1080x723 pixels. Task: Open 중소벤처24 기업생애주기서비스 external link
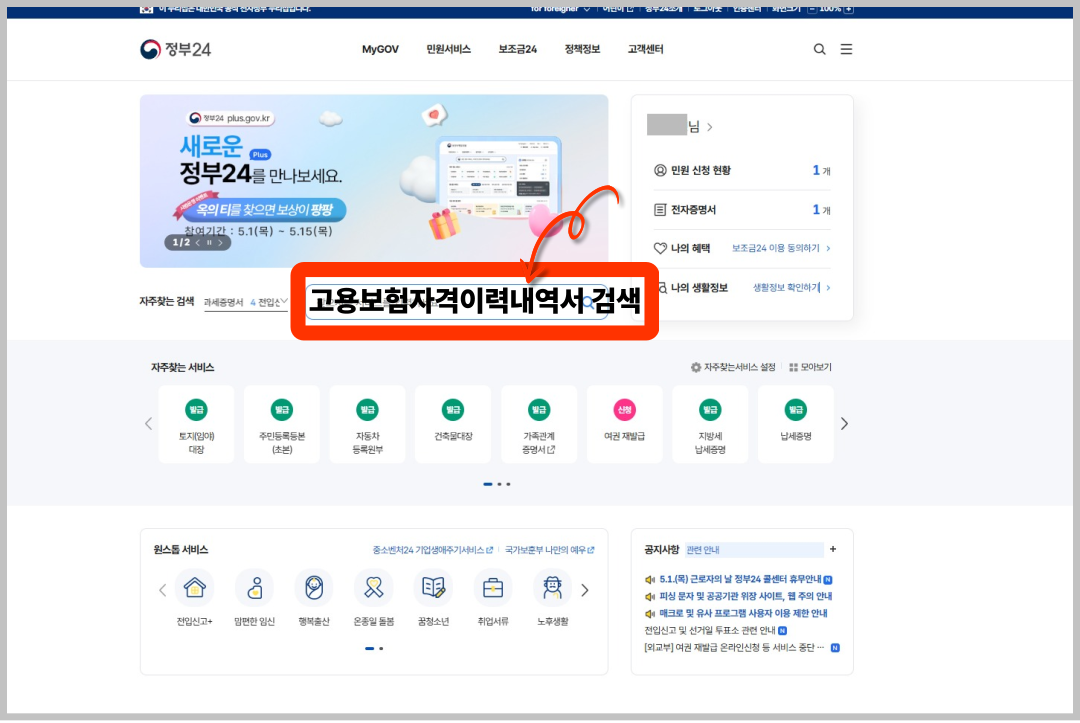433,549
